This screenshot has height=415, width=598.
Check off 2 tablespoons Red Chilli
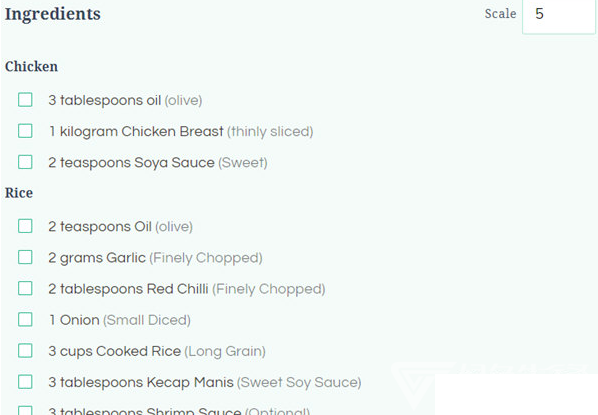click(x=25, y=288)
